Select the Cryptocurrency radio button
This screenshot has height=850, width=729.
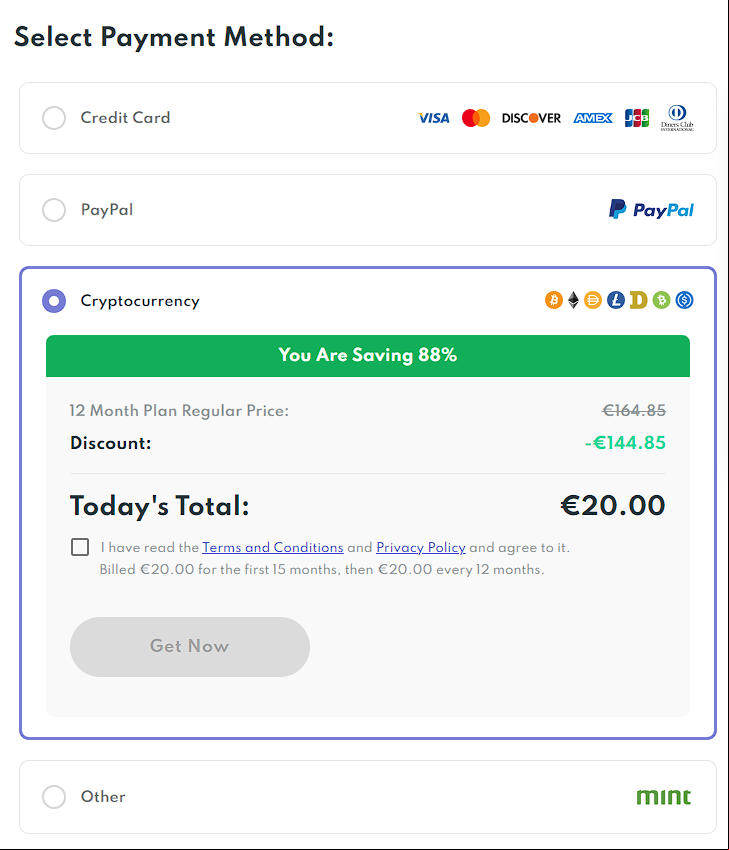[x=54, y=301]
